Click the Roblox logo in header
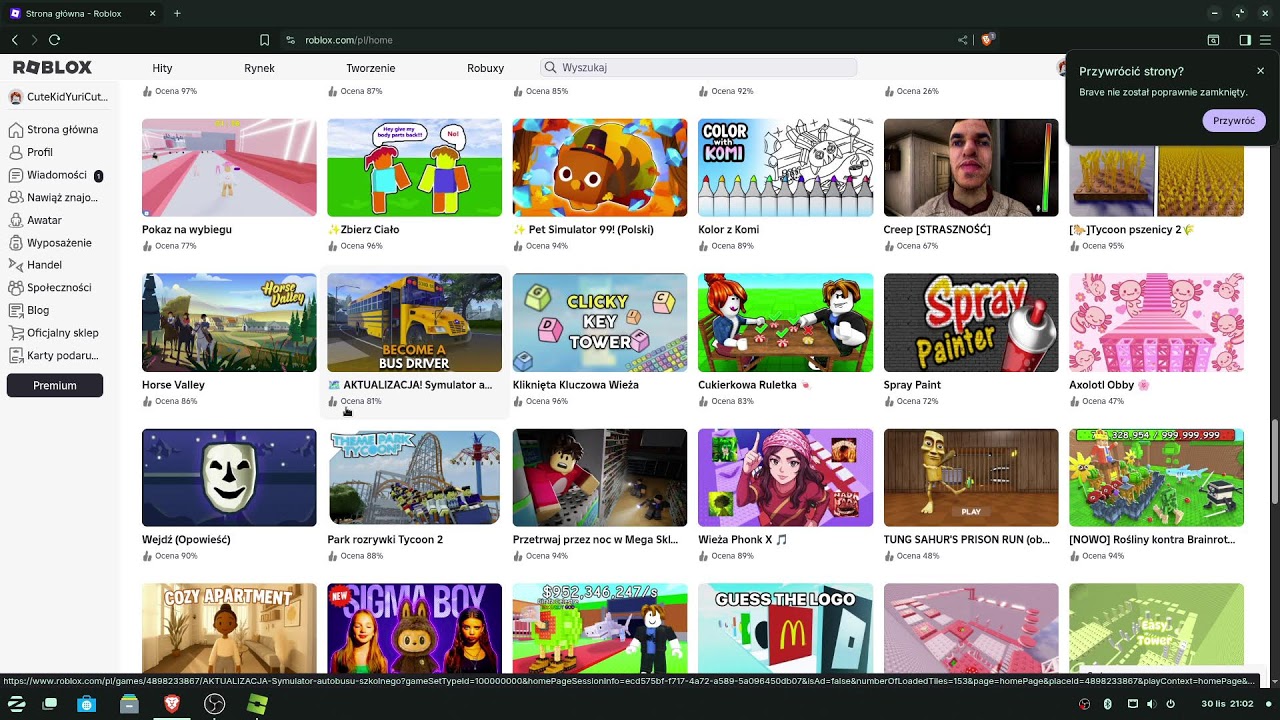 click(x=52, y=67)
